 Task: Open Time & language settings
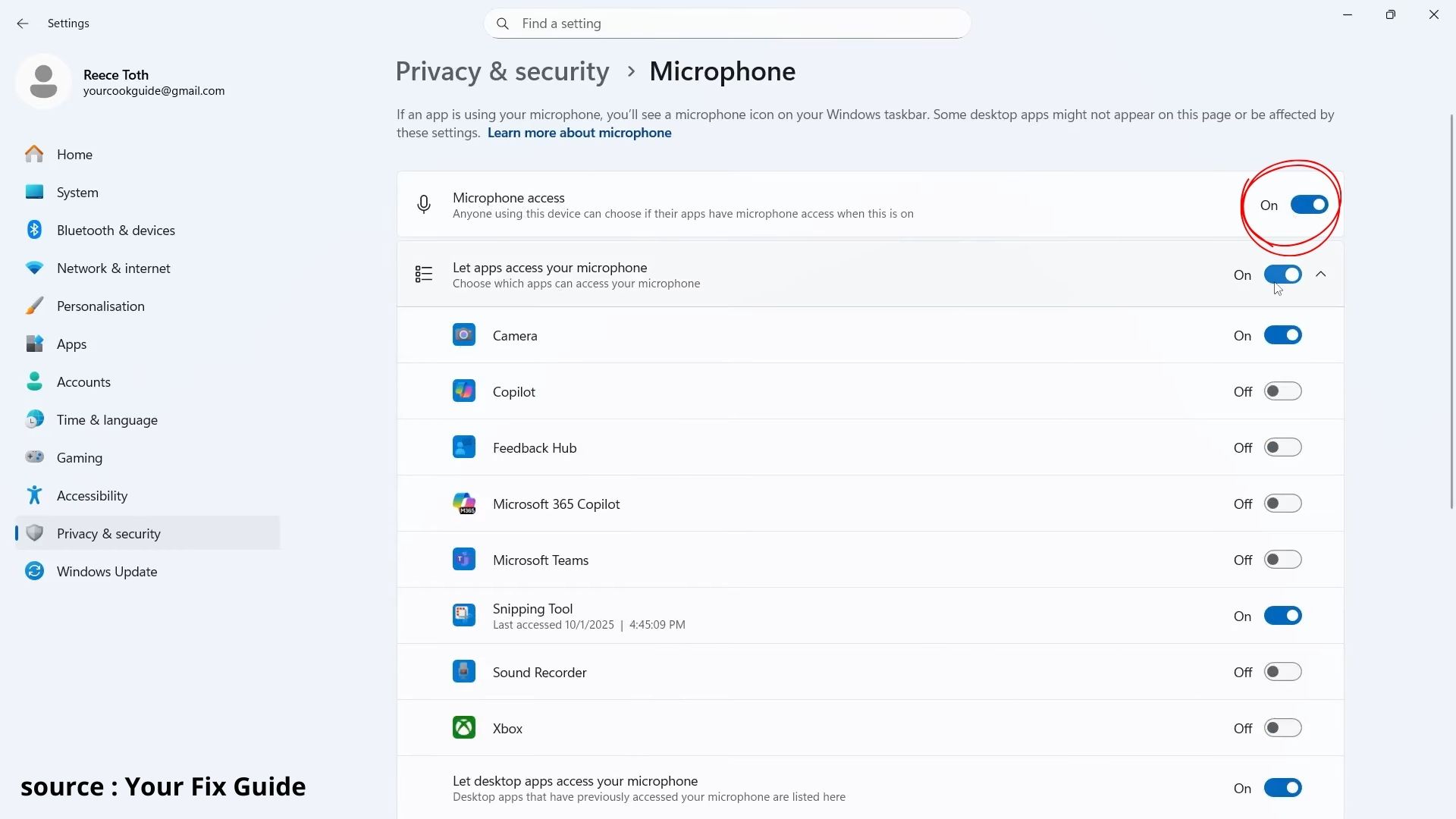pyautogui.click(x=148, y=419)
